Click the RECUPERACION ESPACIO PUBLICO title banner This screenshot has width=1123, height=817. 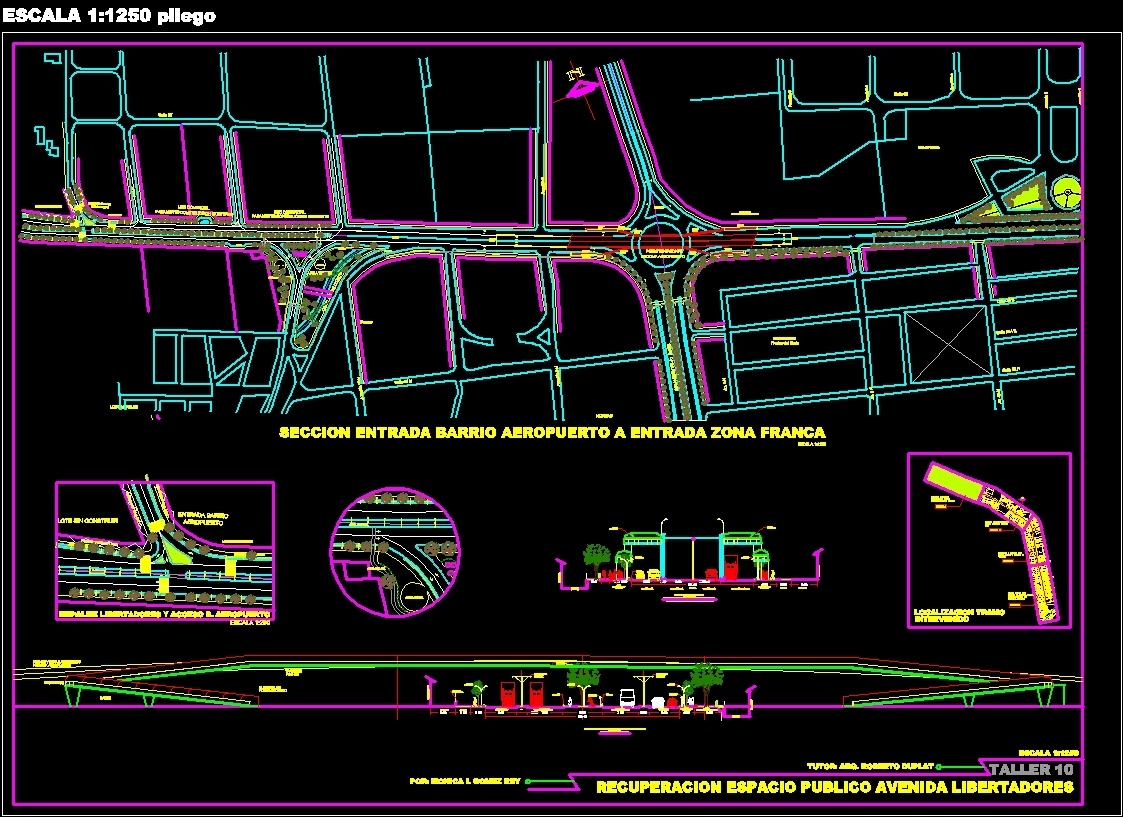(835, 788)
